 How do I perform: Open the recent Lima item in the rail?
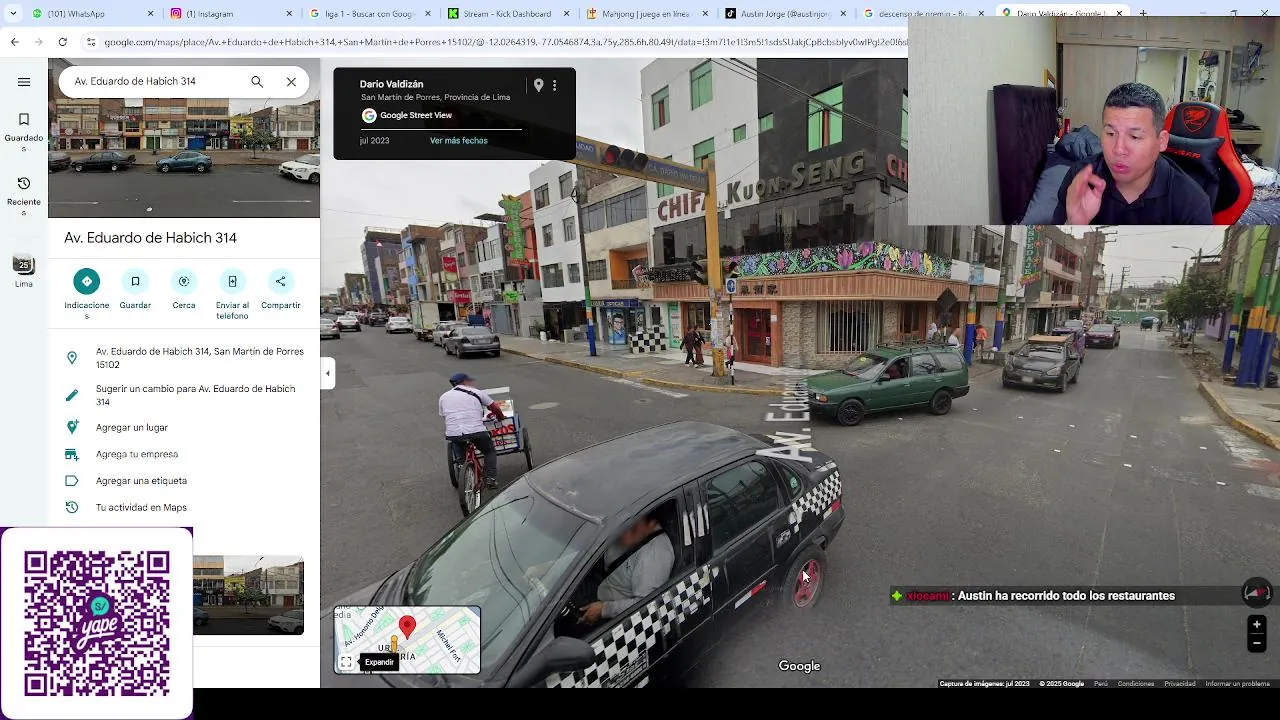pyautogui.click(x=23, y=271)
